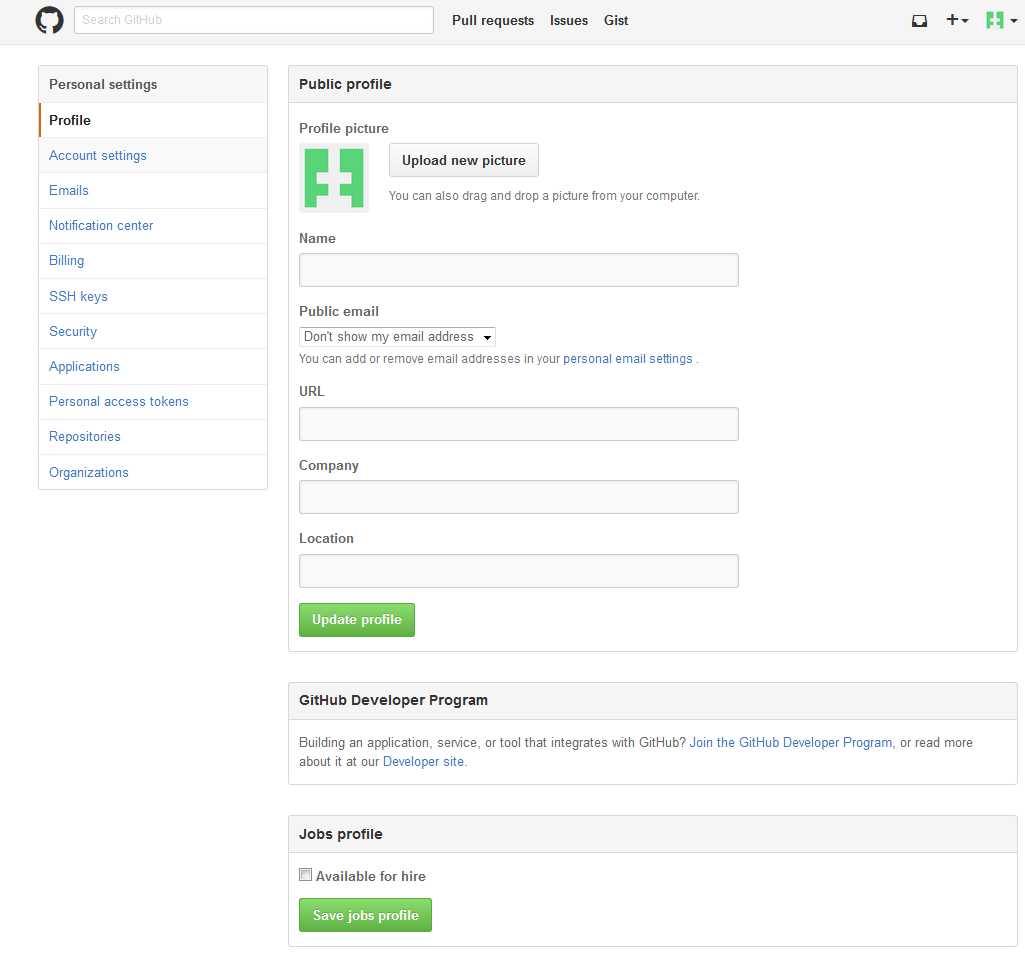Click the Search GitHub field
Viewport: 1025px width, 959px height.
(x=254, y=20)
